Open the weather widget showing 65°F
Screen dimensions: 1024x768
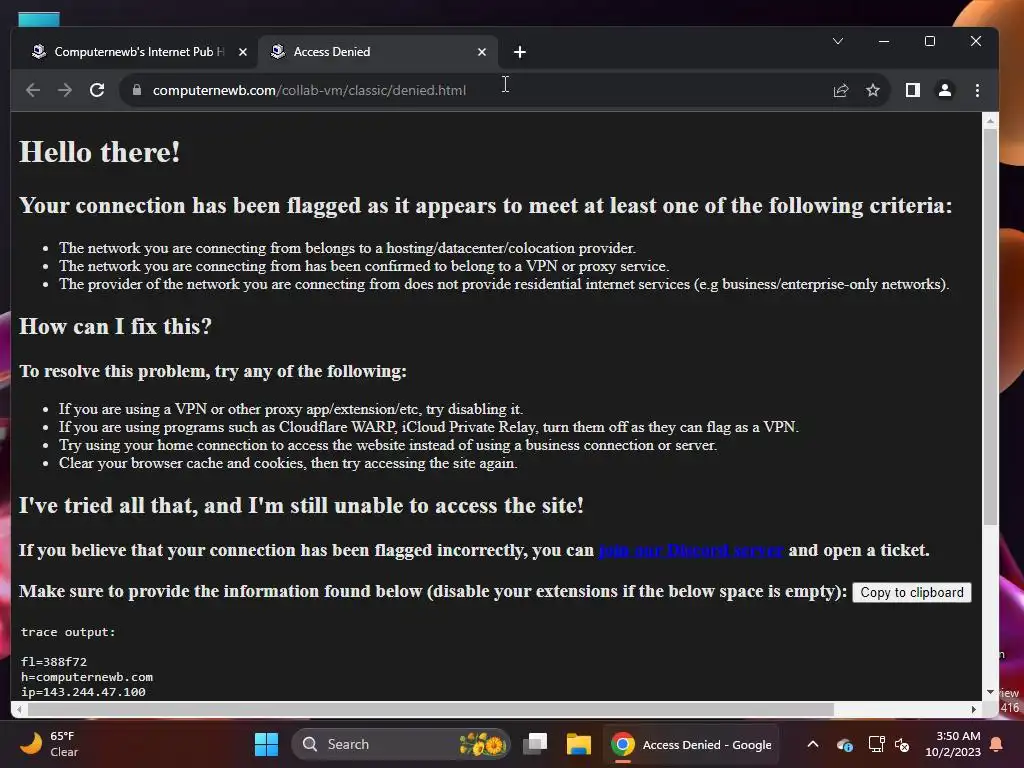click(x=50, y=744)
